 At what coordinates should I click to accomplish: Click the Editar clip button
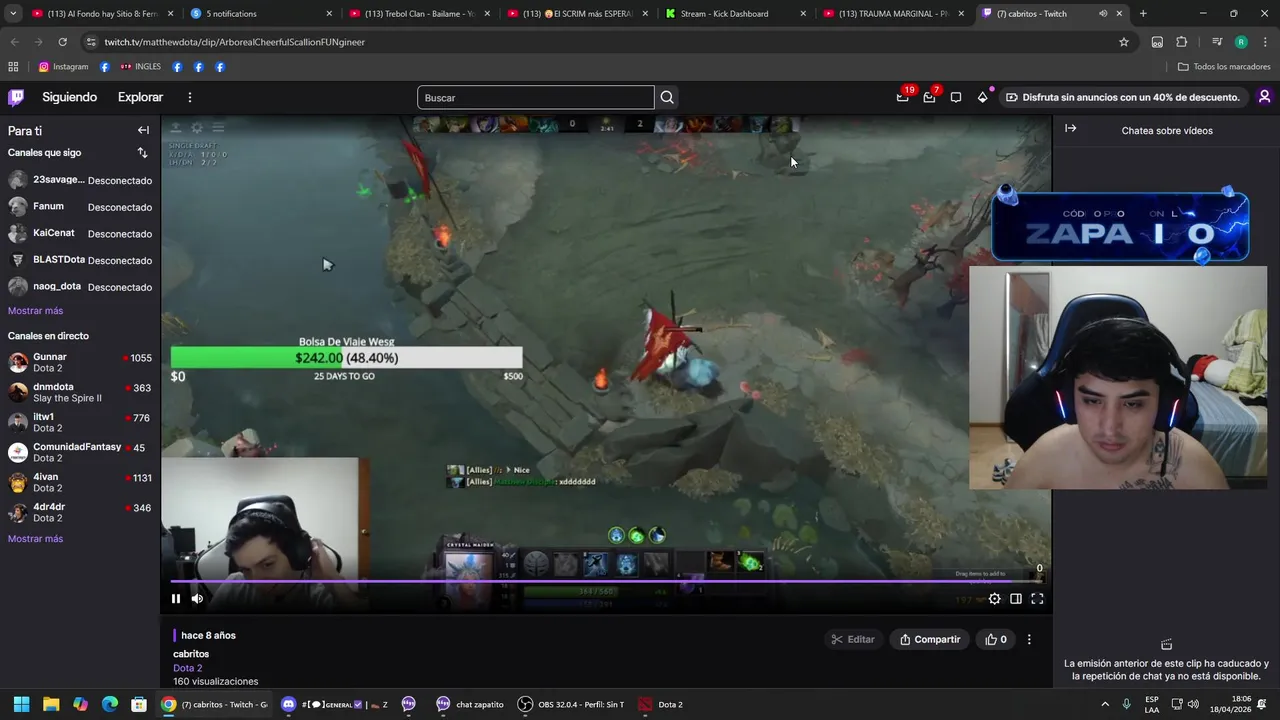point(852,639)
